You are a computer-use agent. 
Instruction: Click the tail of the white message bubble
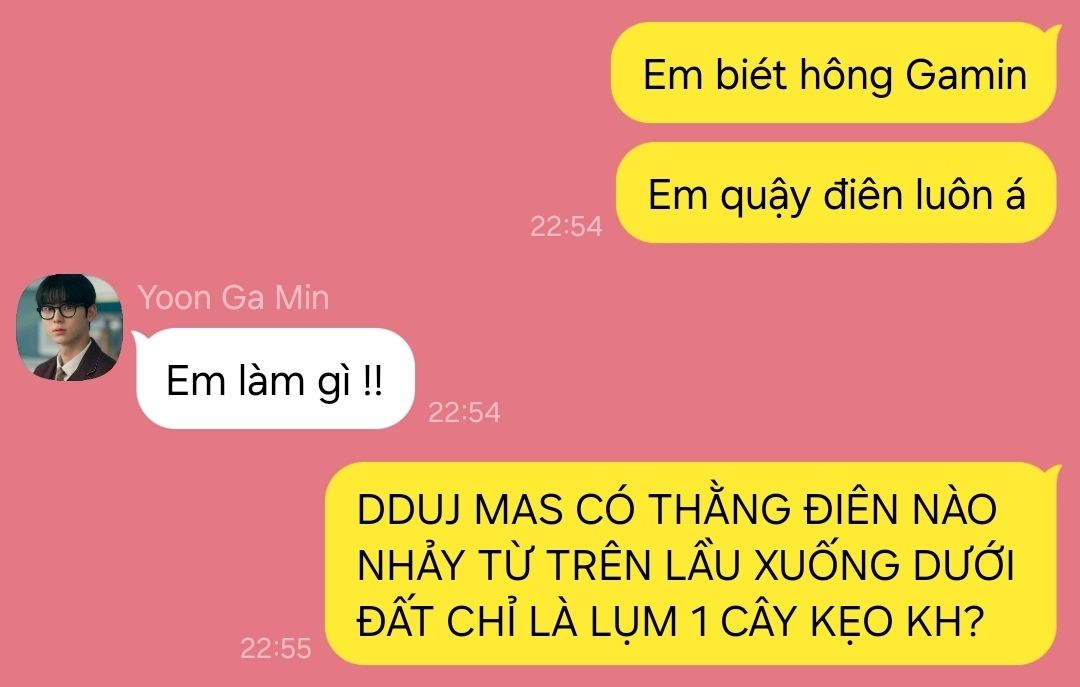click(138, 336)
